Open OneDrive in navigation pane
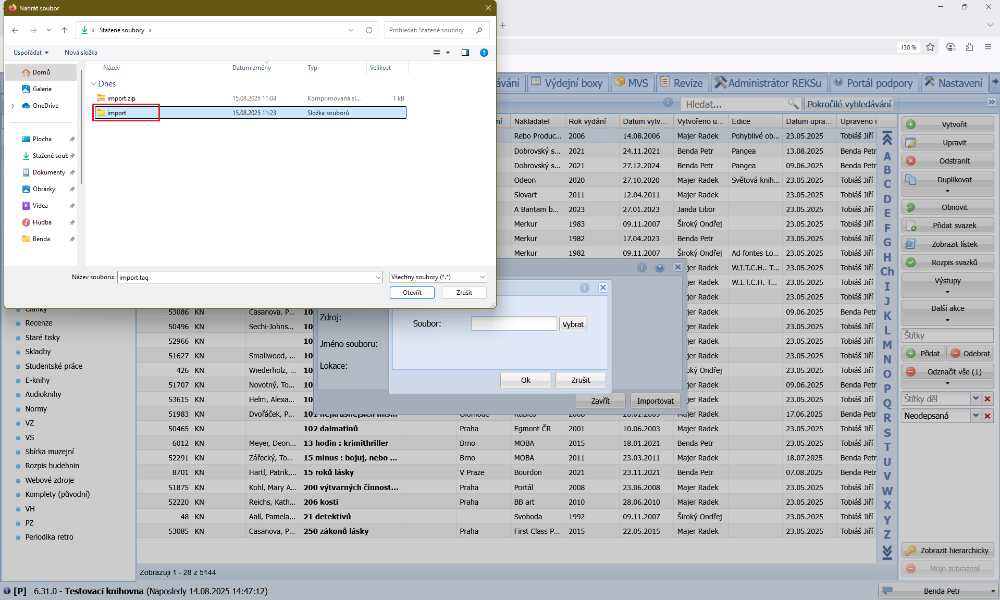The image size is (1000, 600). pos(45,105)
